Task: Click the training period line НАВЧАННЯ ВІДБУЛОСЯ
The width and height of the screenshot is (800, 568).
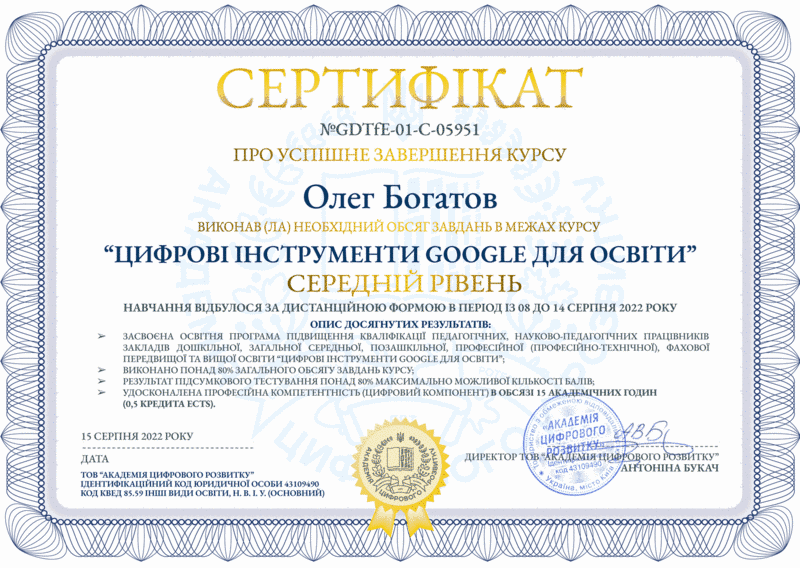Action: click(x=400, y=308)
